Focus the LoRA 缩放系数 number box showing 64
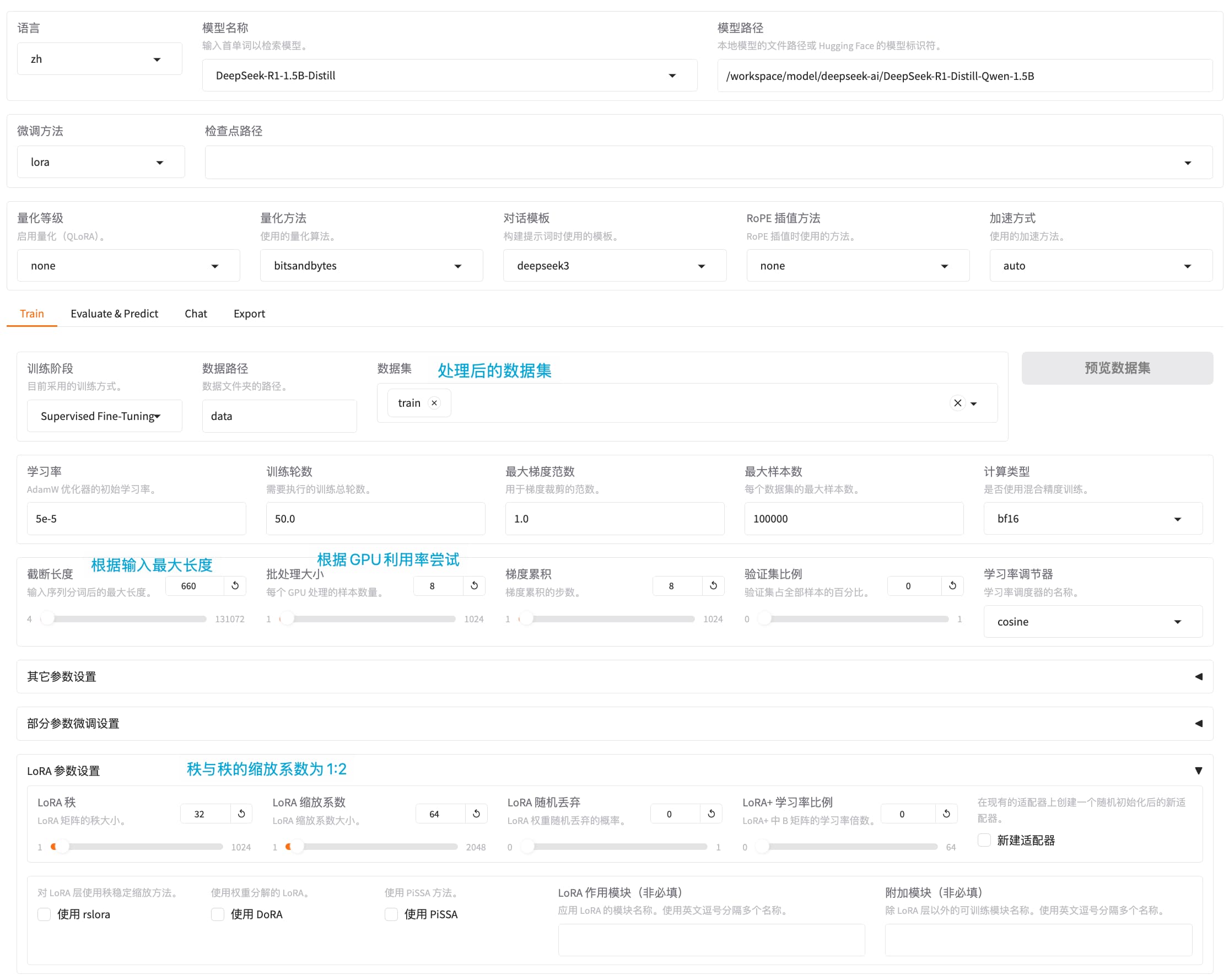This screenshot has height=980, width=1229. click(441, 814)
